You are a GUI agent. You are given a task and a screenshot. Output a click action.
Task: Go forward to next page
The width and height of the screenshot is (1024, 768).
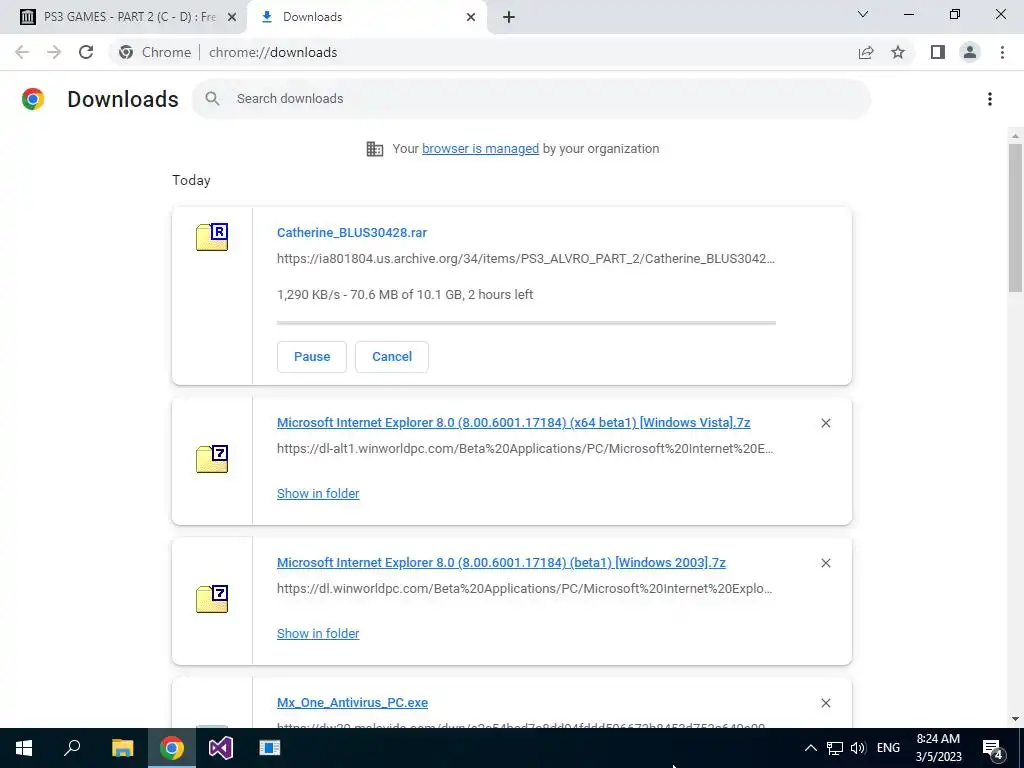pos(54,52)
